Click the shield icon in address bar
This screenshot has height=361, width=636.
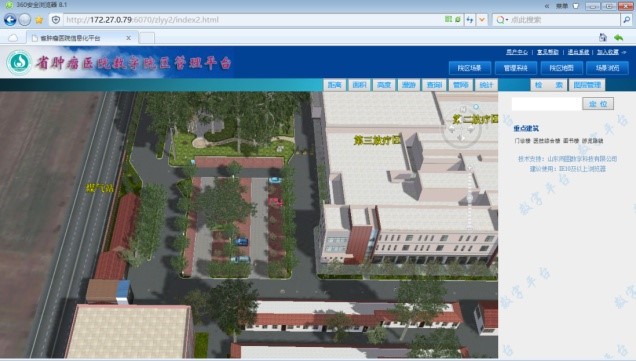point(56,19)
